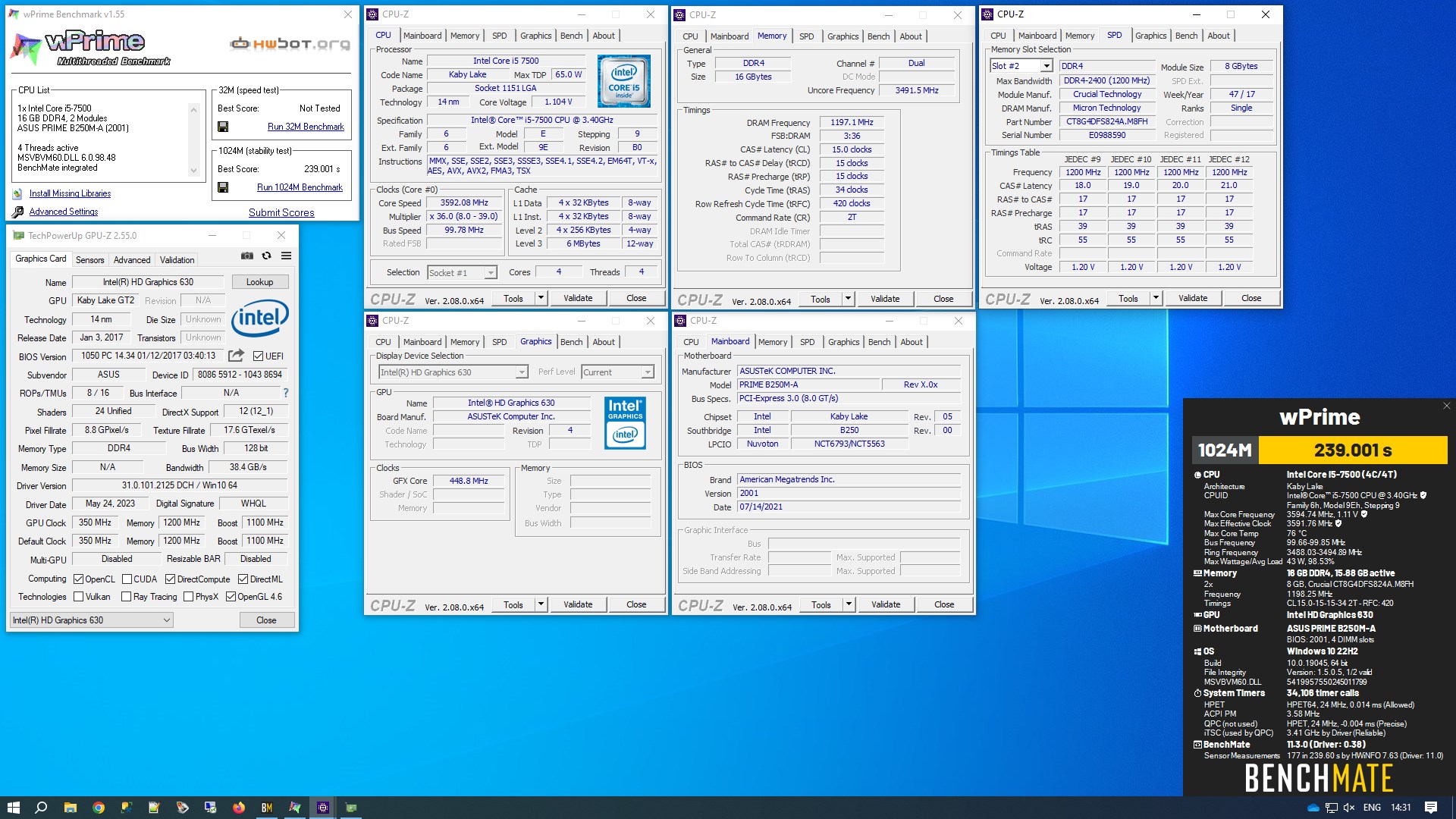Viewport: 1456px width, 819px height.
Task: Click the OneDrive tray icon
Action: tap(1313, 808)
